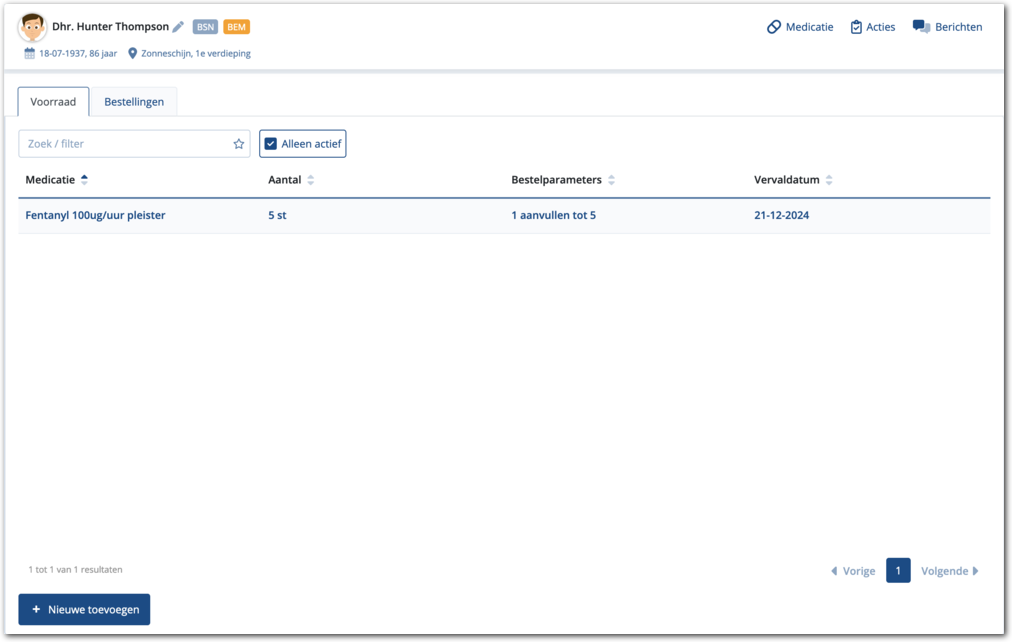
Task: Click the pencil edit icon beside patient name
Action: [179, 27]
